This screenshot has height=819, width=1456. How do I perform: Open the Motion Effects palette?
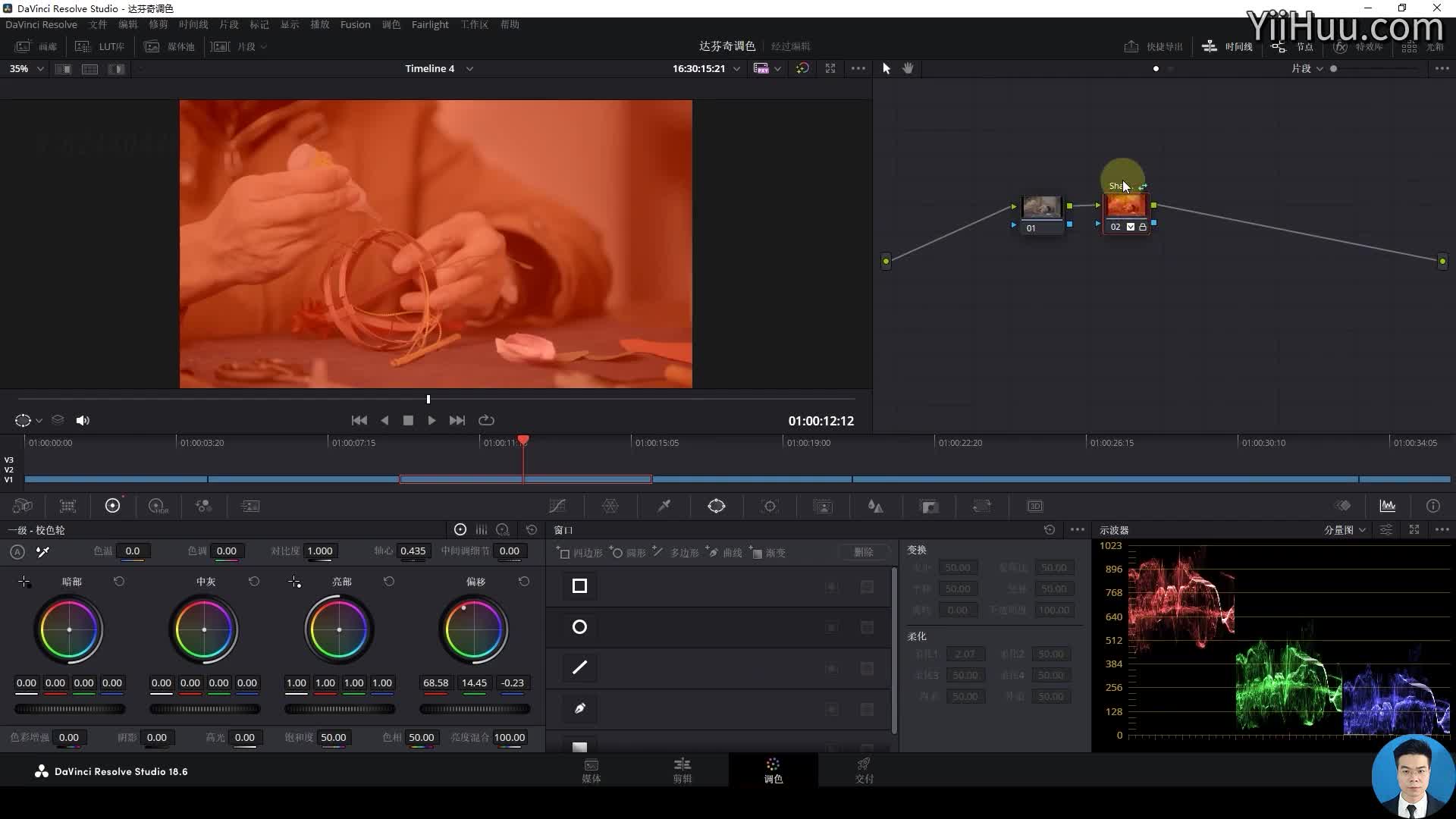[x=249, y=506]
